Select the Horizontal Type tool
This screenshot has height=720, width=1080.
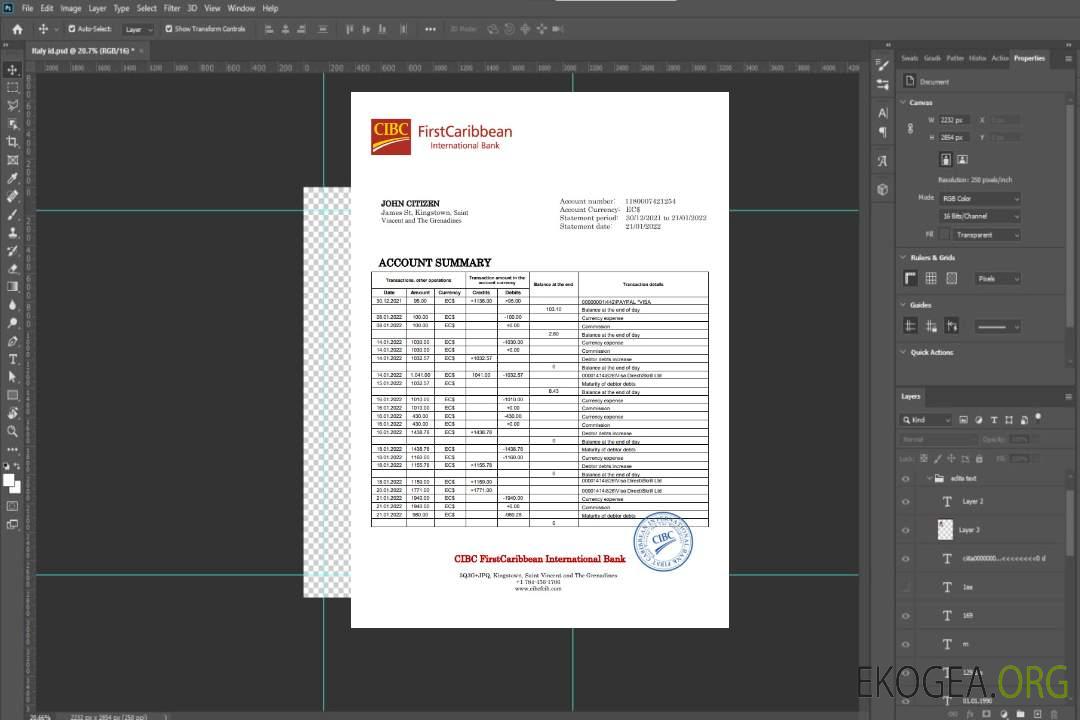click(x=13, y=359)
